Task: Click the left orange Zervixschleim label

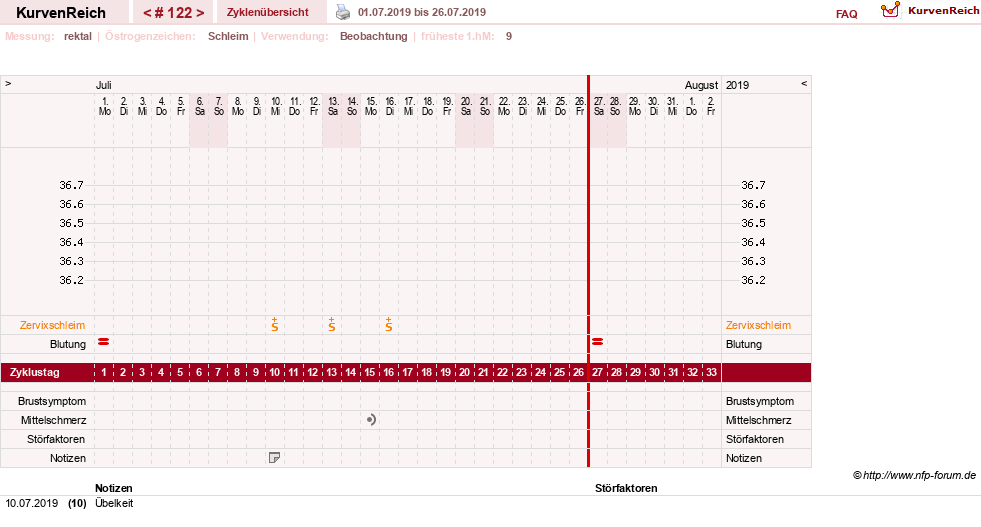Action: 53,325
